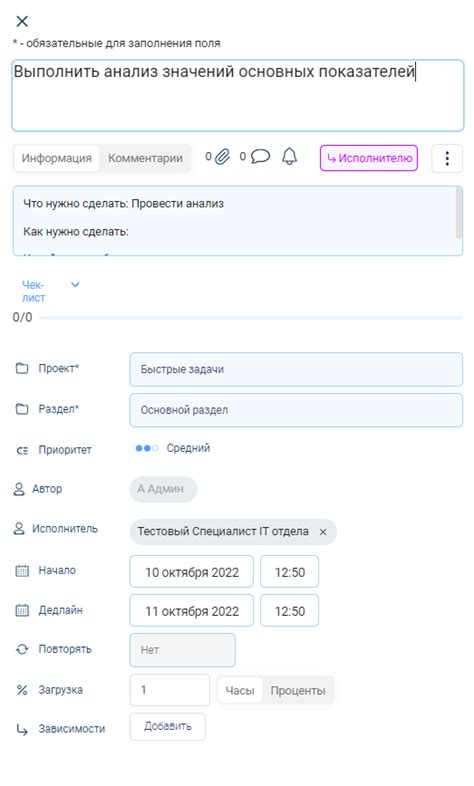Click the repeat arrows icon beside Повторять
The width and height of the screenshot is (474, 786).
pos(22,649)
